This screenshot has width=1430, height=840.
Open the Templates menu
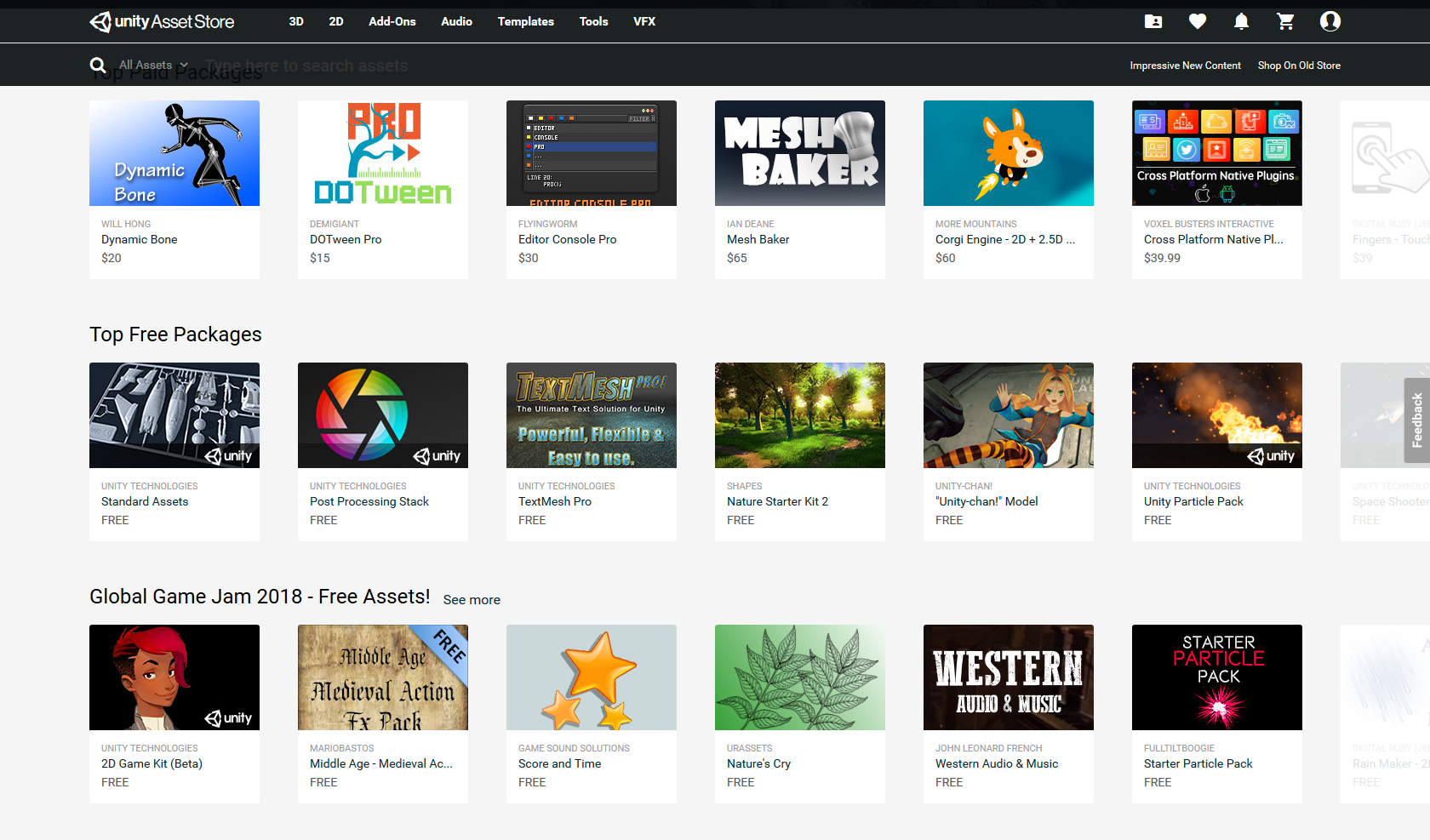pyautogui.click(x=526, y=21)
